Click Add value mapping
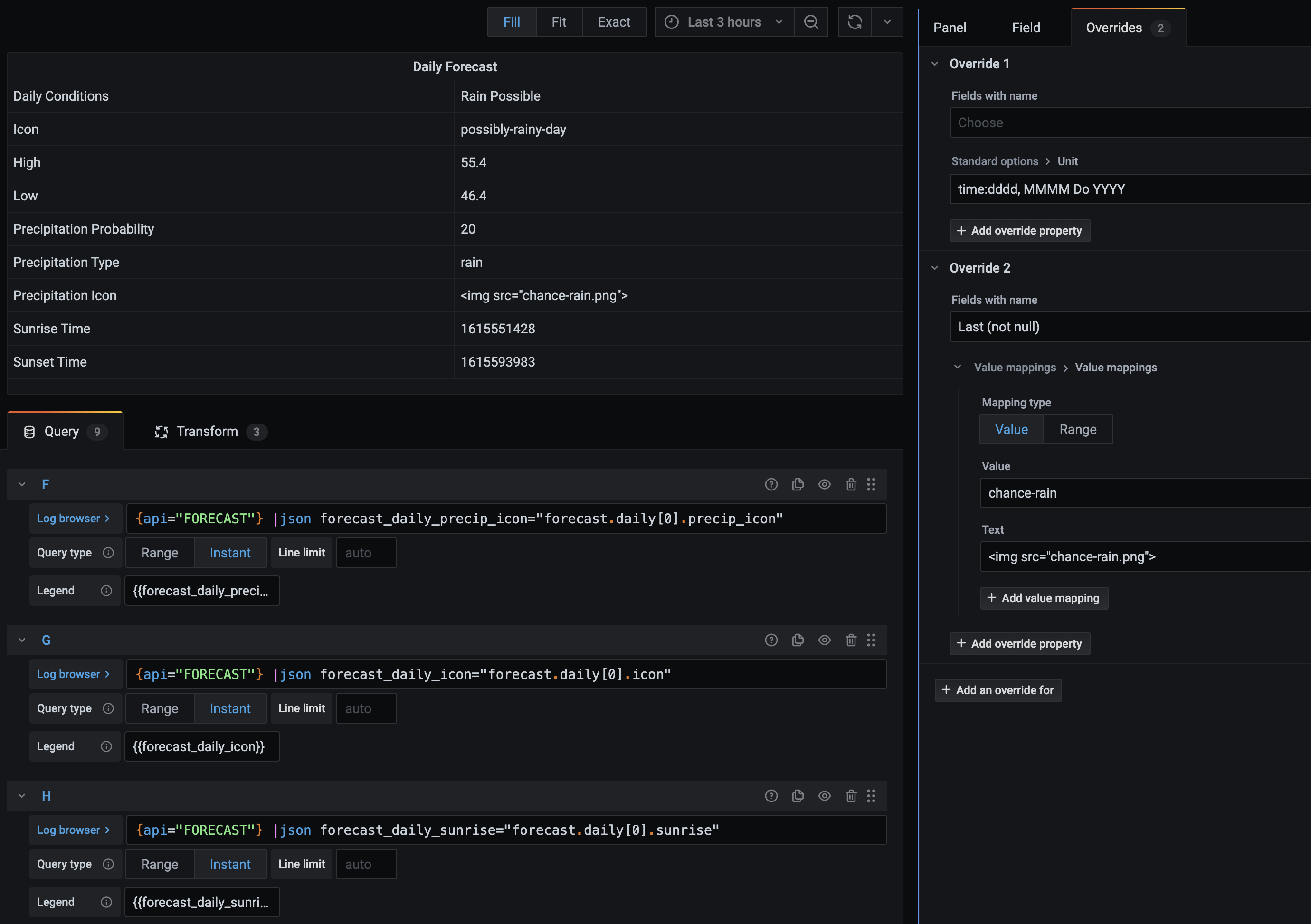The width and height of the screenshot is (1311, 924). tap(1045, 597)
